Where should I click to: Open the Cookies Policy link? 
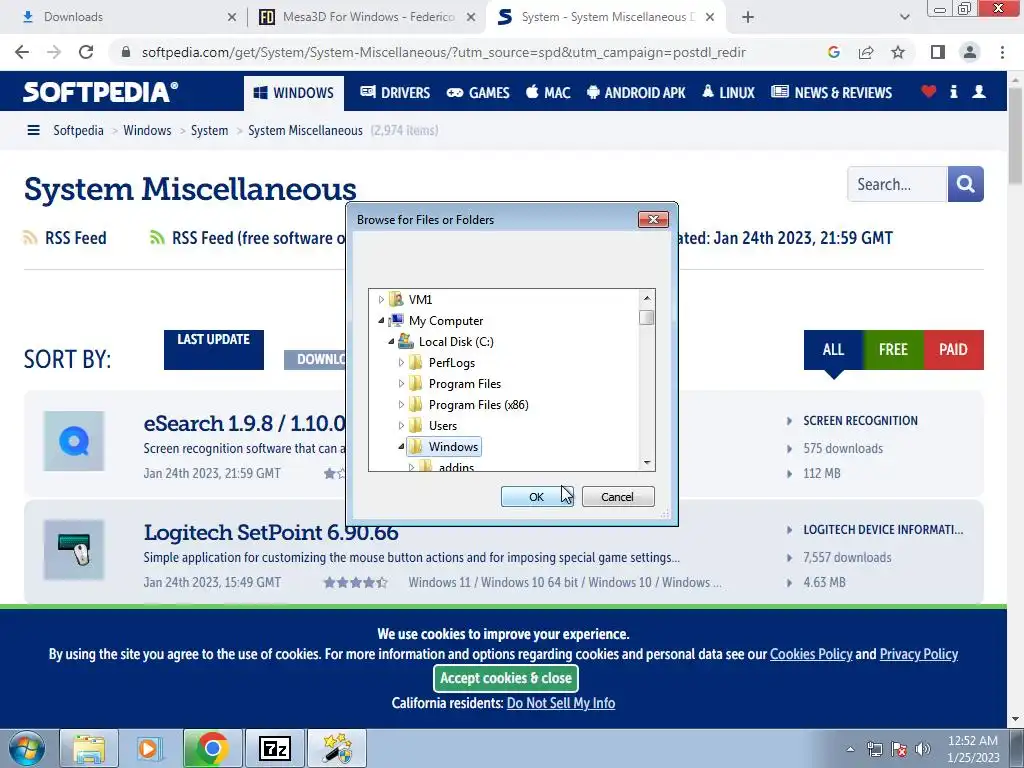click(811, 654)
